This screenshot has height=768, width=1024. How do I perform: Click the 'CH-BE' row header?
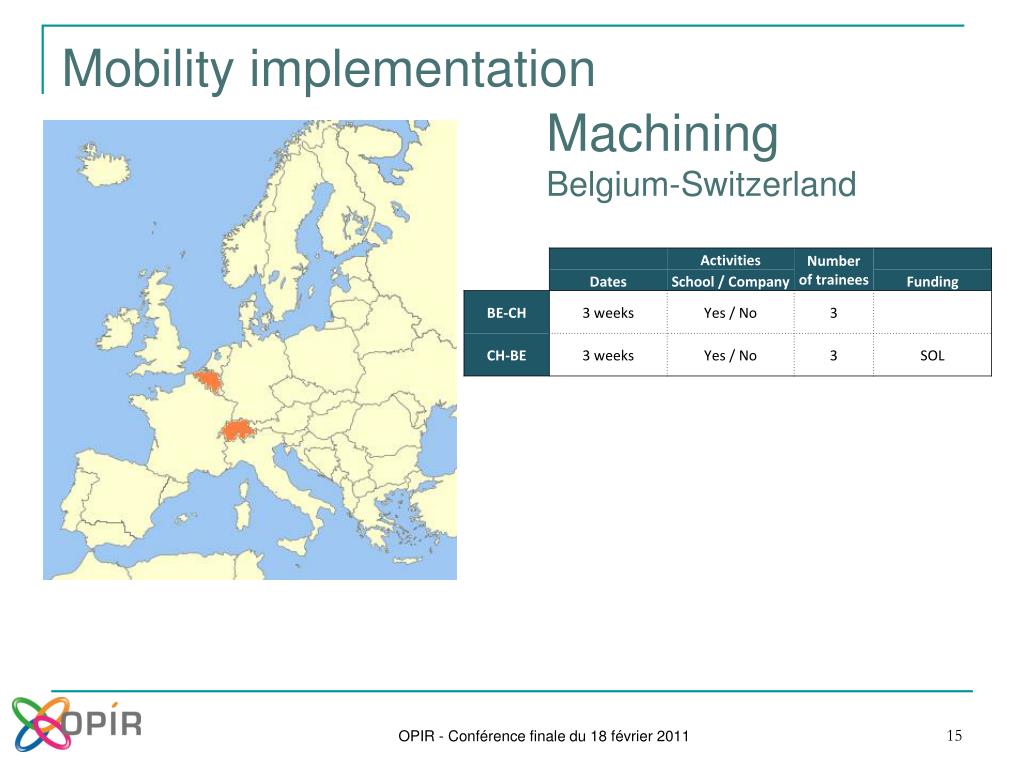(506, 355)
